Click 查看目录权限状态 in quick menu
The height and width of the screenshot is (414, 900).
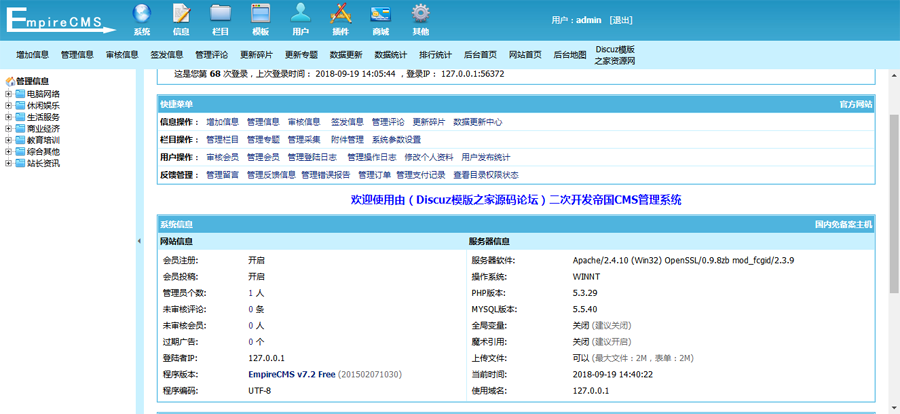(486, 175)
